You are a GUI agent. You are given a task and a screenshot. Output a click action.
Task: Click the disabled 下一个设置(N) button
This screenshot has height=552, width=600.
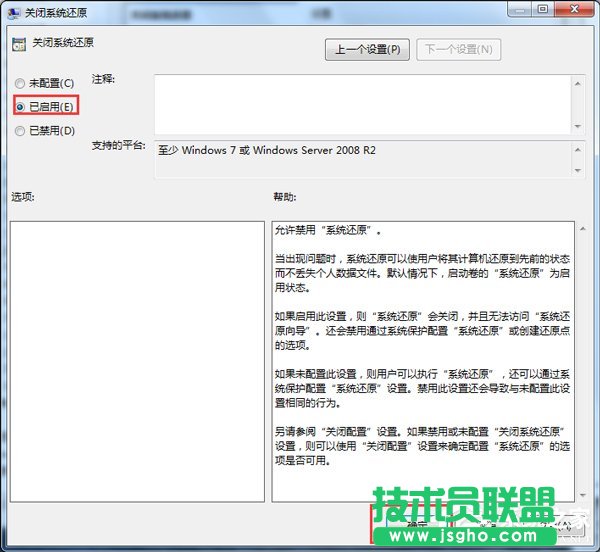pos(458,49)
